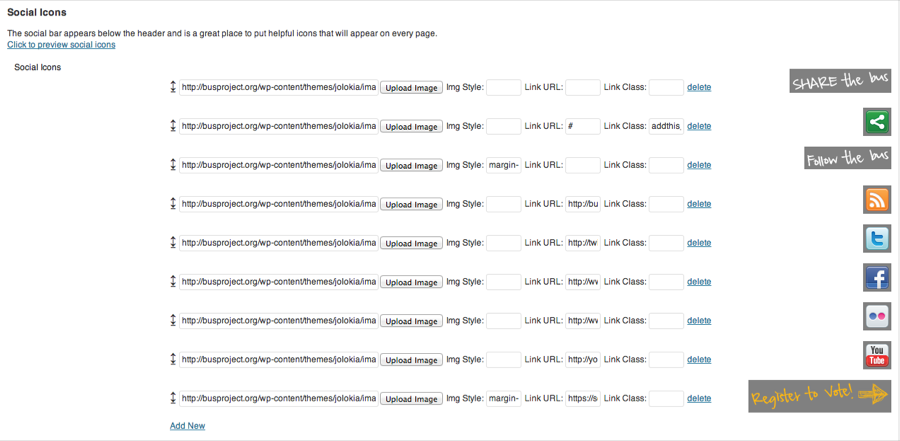
Task: Focus the Link URL field in the Flickr row
Action: coord(583,320)
